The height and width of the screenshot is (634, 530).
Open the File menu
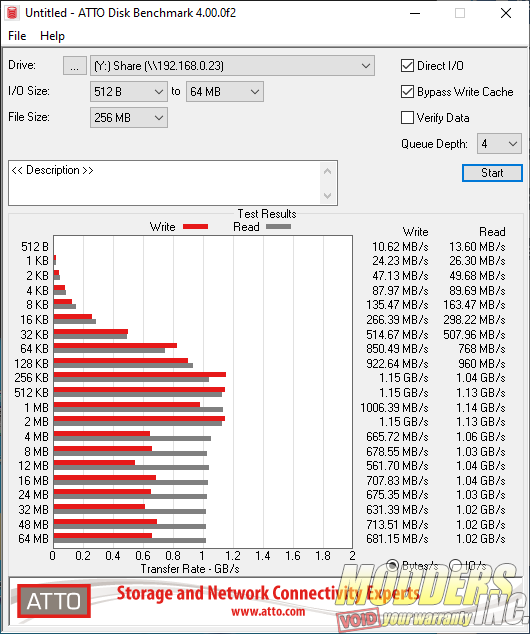pyautogui.click(x=17, y=36)
